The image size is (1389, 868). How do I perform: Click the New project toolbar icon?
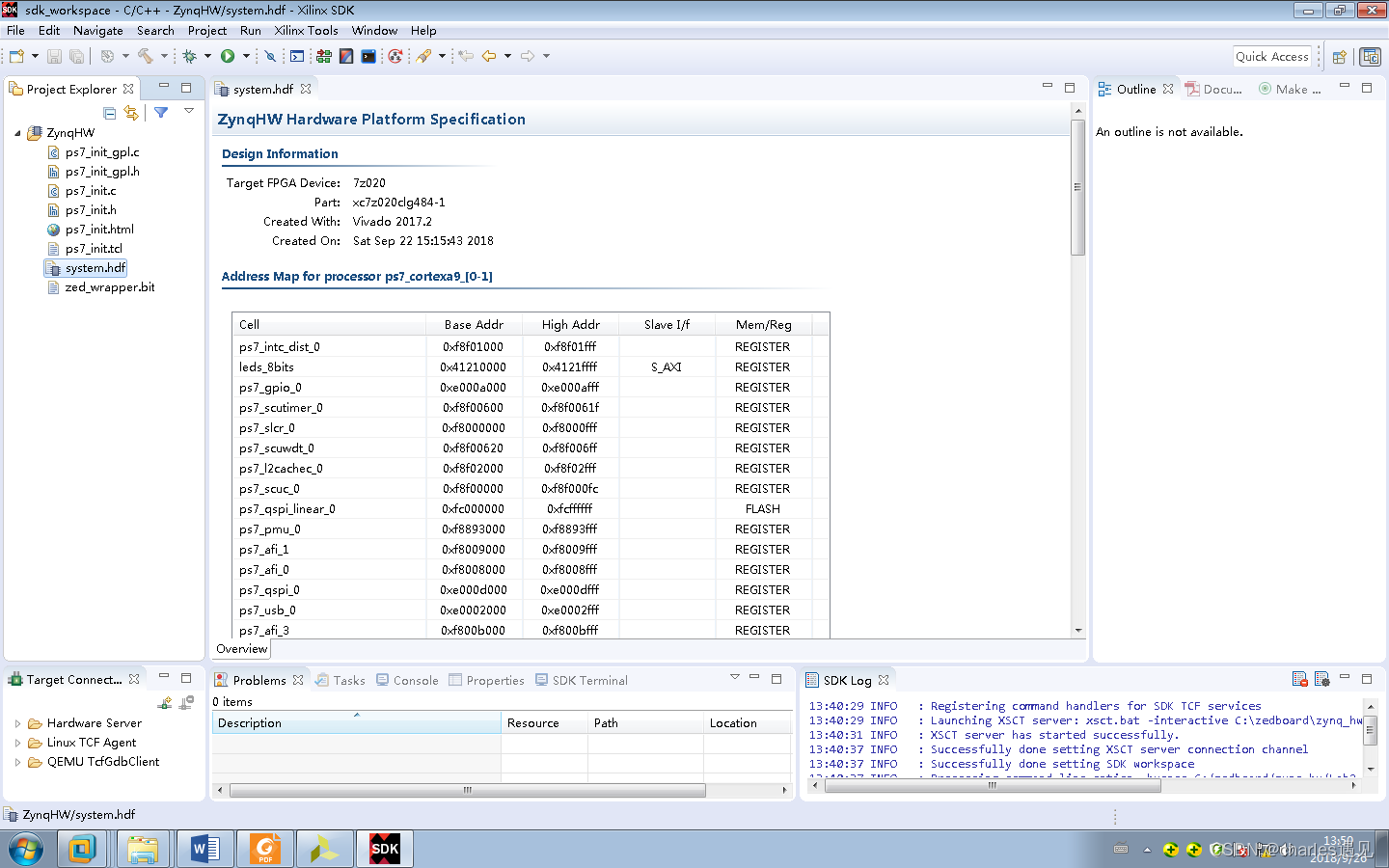(16, 56)
